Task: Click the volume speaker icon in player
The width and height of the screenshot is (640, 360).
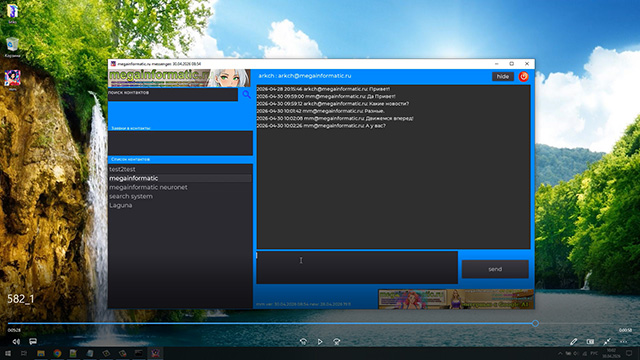Action: [16, 342]
